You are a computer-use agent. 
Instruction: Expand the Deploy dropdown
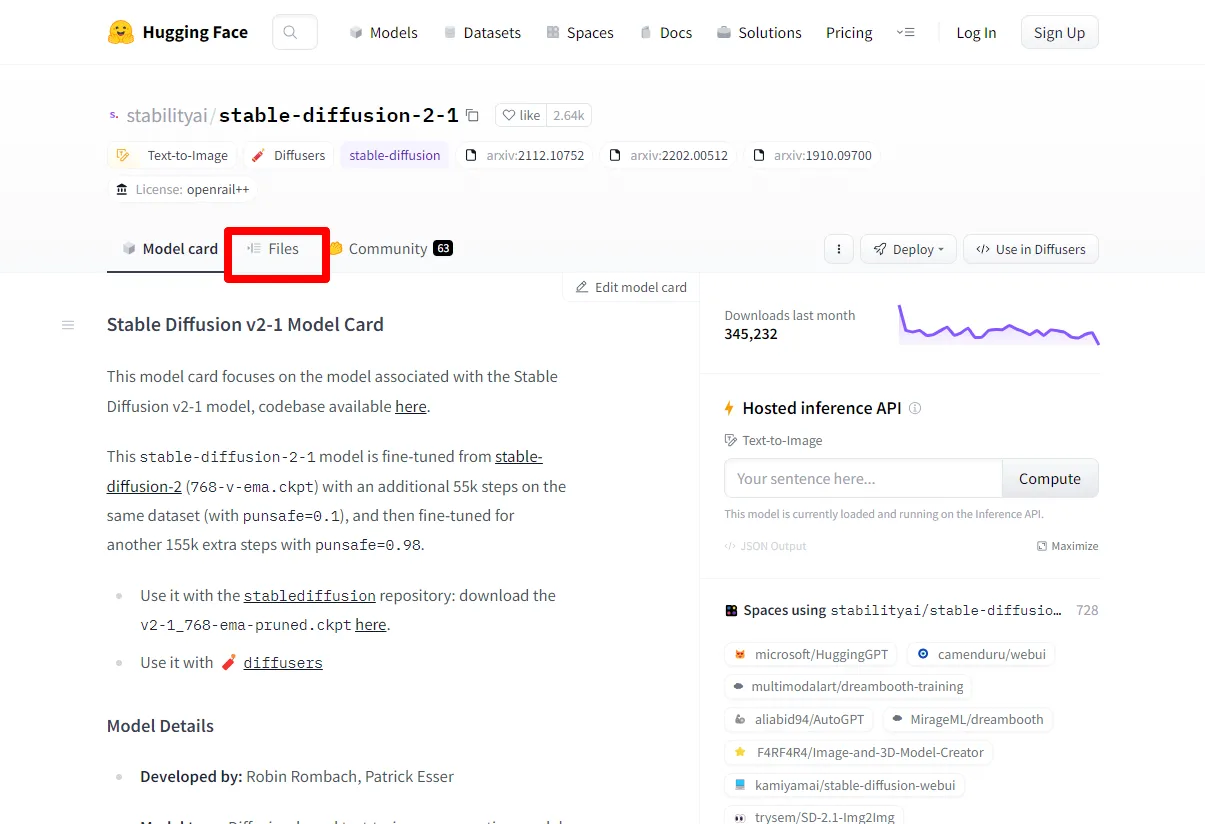(908, 249)
